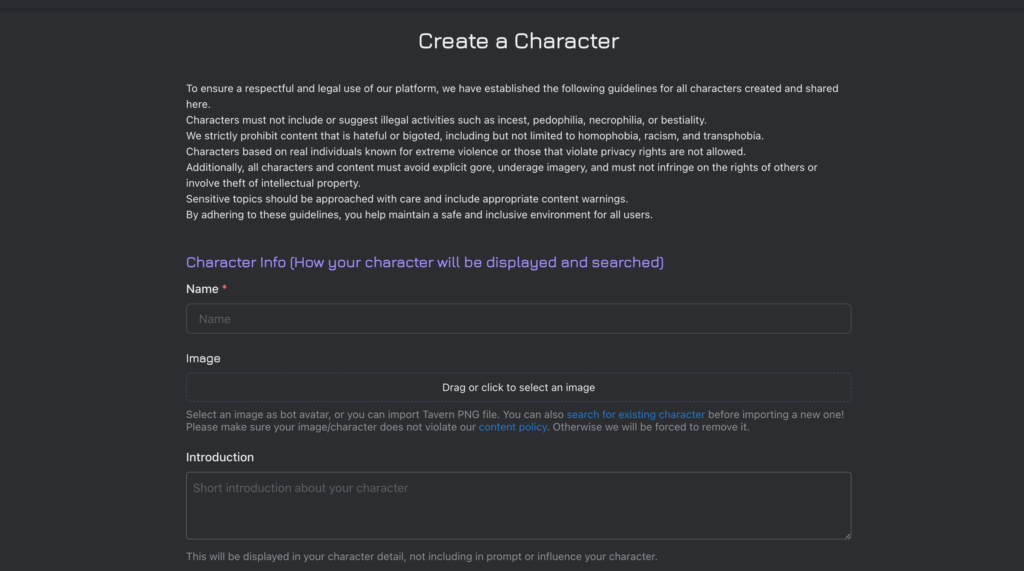Click the guideline about real individuals
1024x571 pixels.
pos(465,152)
